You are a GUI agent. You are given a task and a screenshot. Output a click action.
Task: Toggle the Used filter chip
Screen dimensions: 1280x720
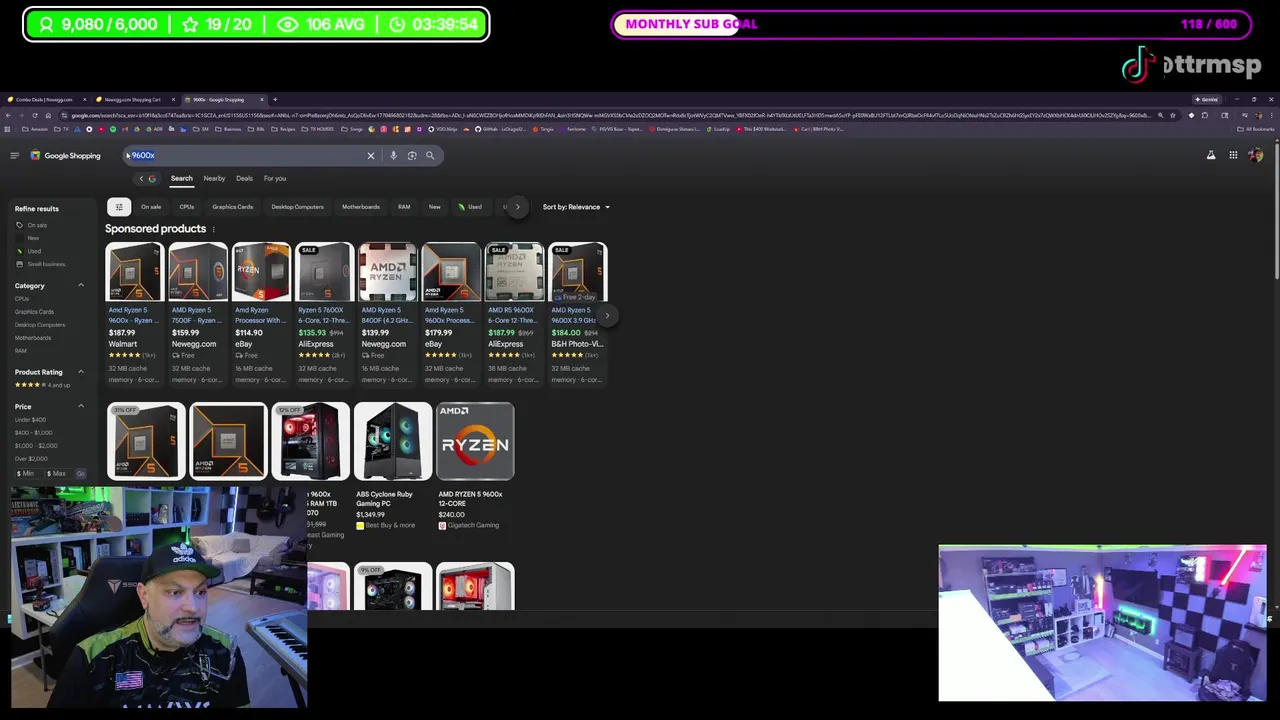(x=470, y=207)
